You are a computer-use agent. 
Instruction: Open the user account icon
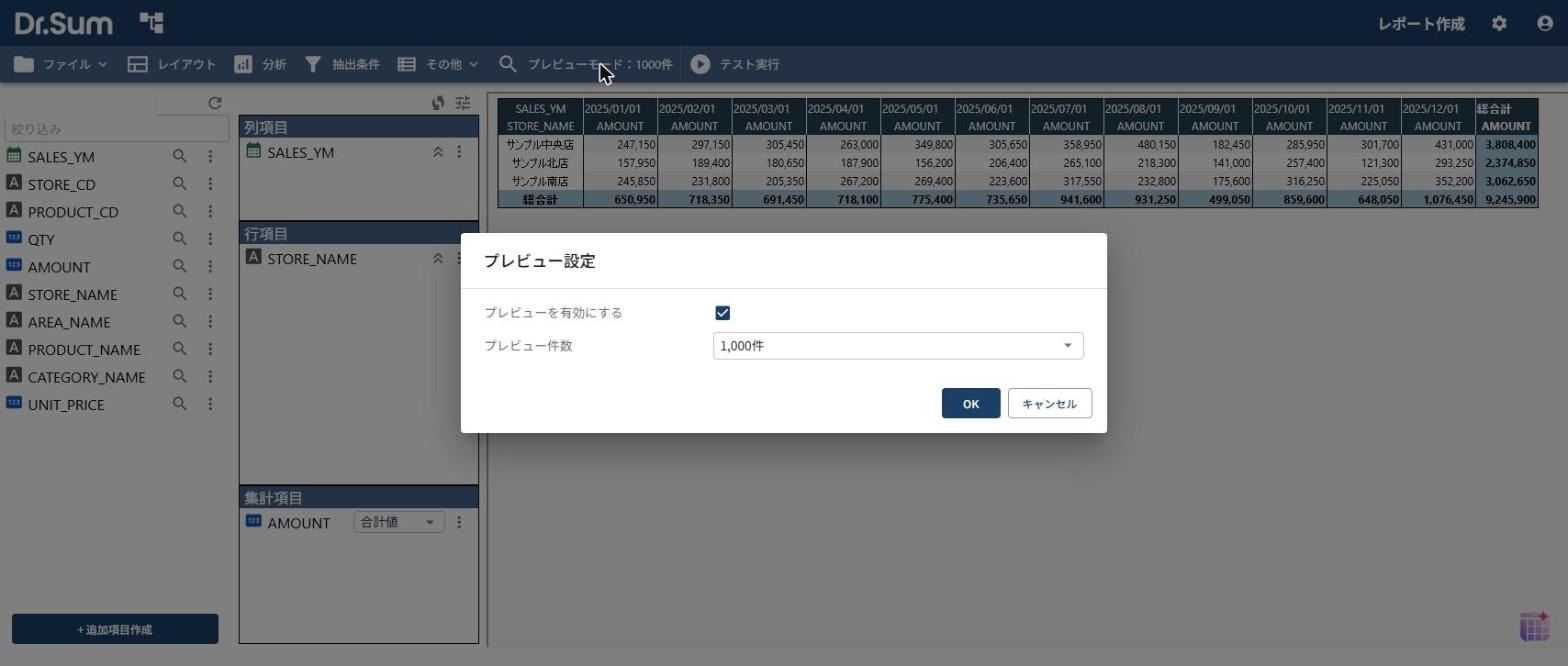(x=1545, y=23)
